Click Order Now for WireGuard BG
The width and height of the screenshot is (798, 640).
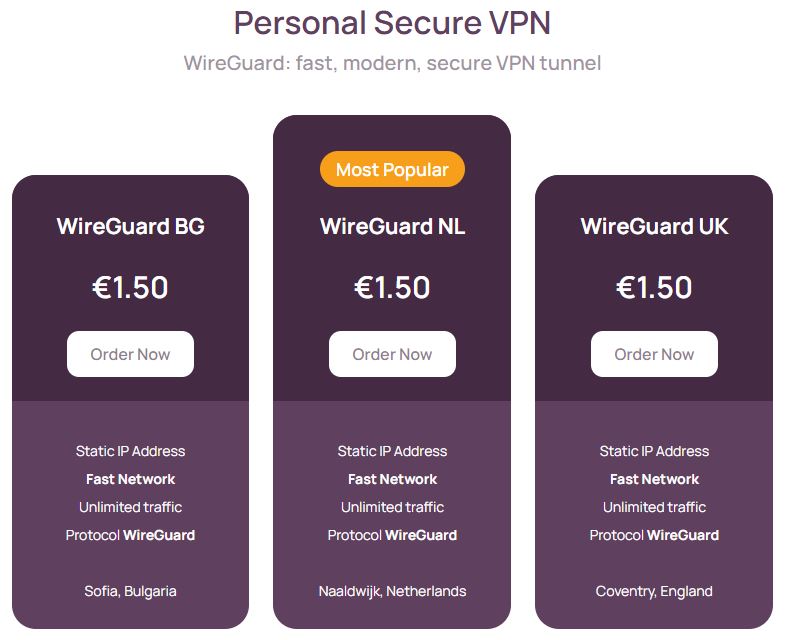click(130, 354)
